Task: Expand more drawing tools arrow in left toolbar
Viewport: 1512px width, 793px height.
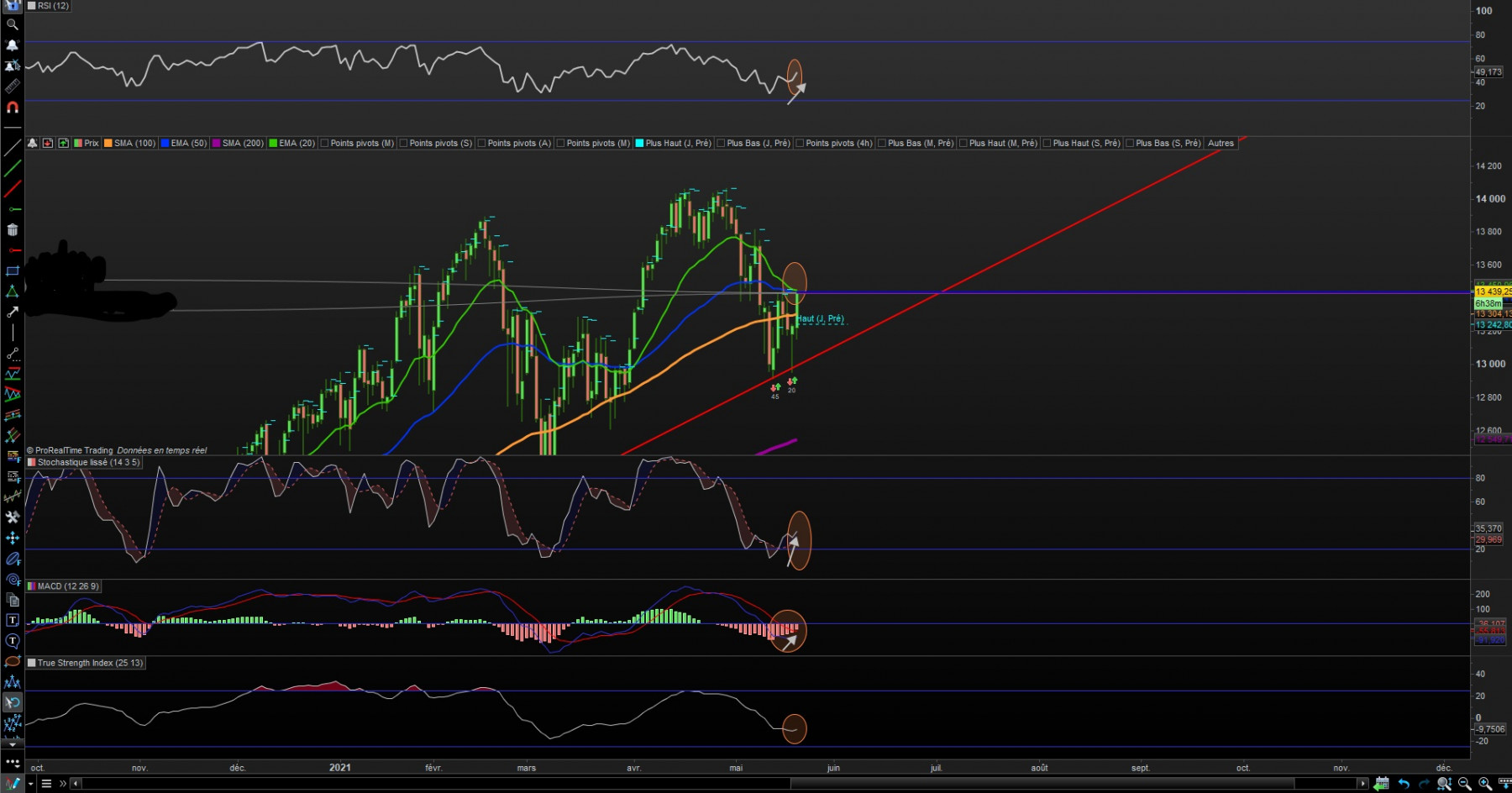Action: (12, 744)
